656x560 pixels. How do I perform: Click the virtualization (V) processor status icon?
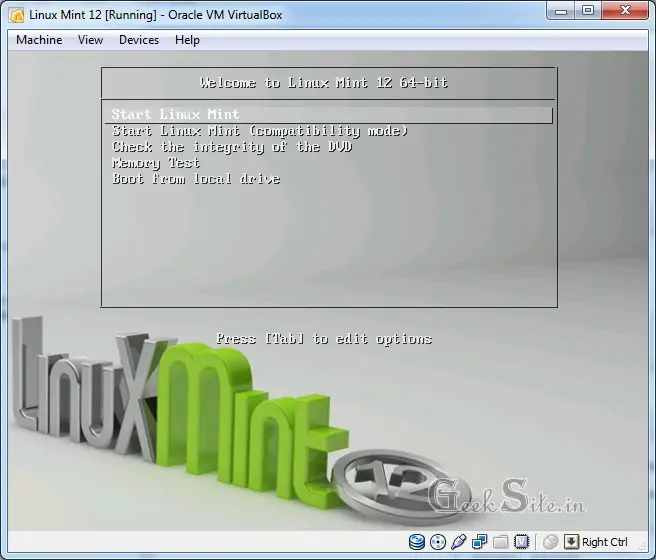[x=521, y=542]
